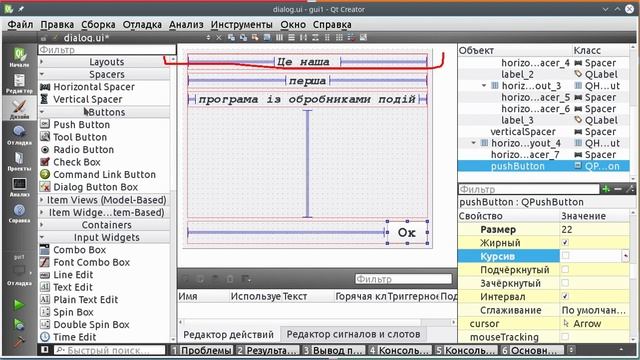
Task: Open Отладка debug mode
Action: click(19, 136)
